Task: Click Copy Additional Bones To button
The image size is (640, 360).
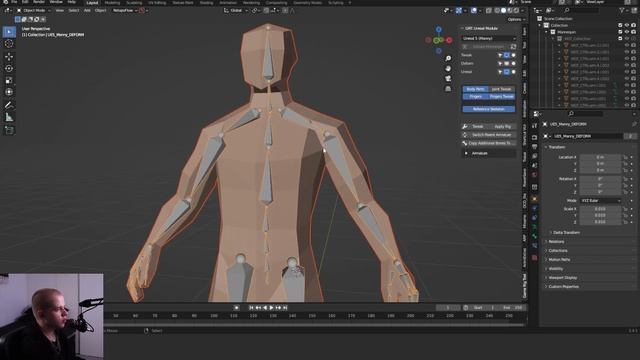Action: tap(489, 143)
